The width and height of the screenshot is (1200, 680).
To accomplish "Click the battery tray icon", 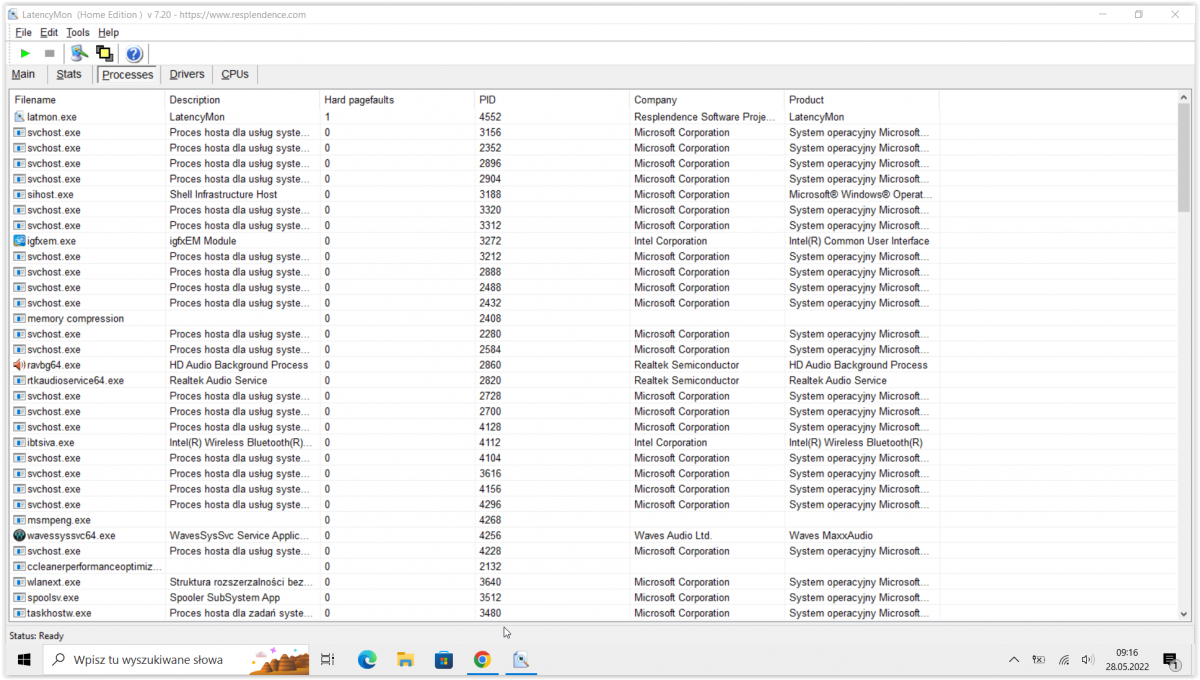I will pyautogui.click(x=1039, y=660).
